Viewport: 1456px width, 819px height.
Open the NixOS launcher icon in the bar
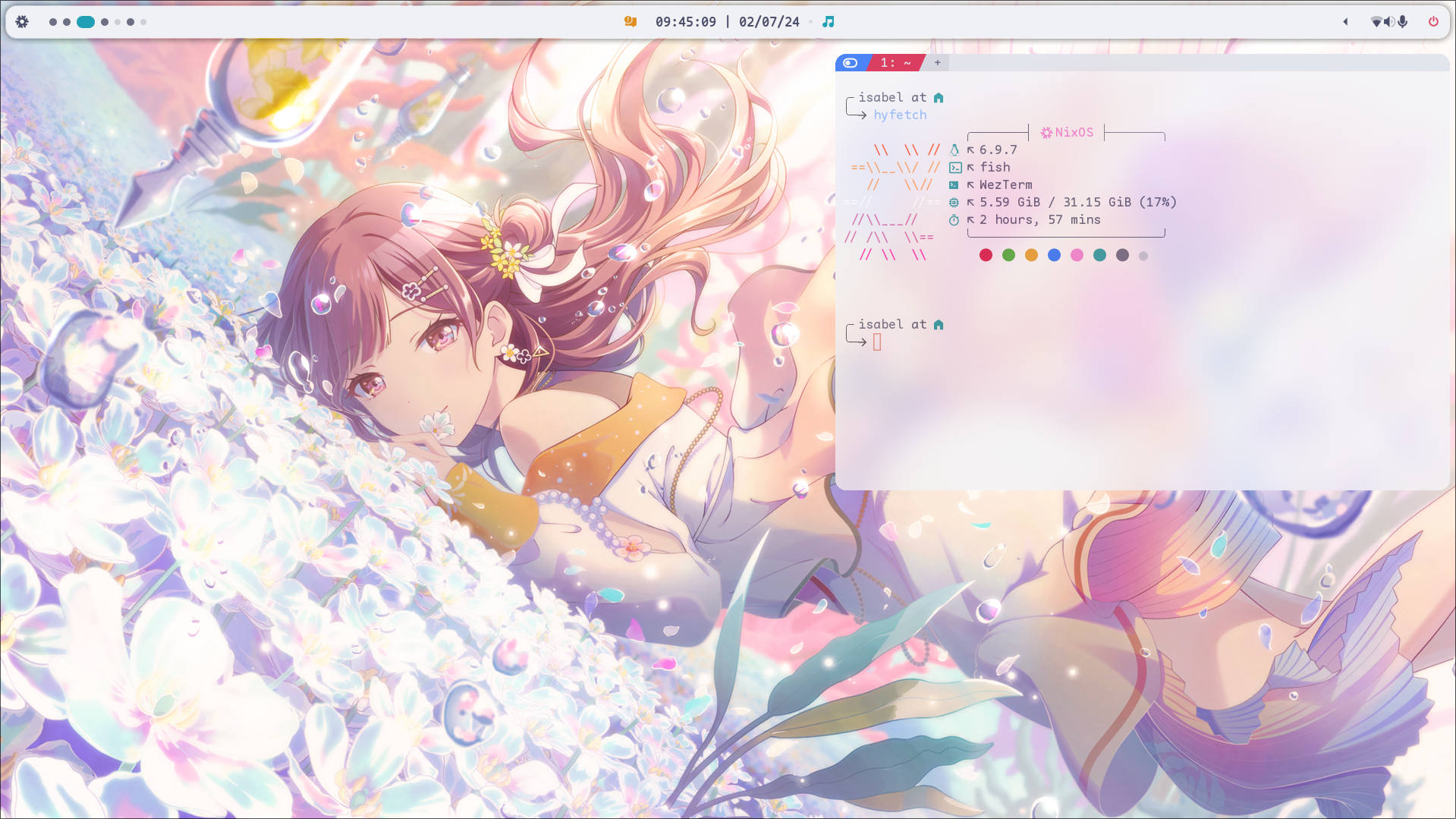tap(22, 22)
